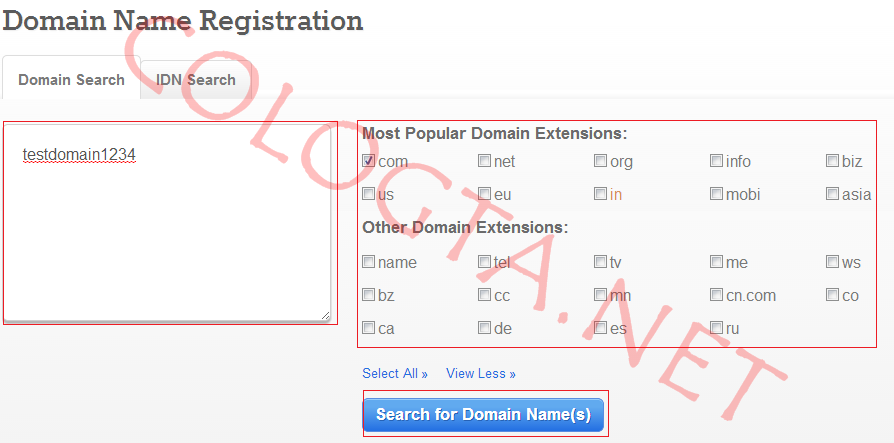
Task: Select the asia extension checkbox
Action: [832, 194]
